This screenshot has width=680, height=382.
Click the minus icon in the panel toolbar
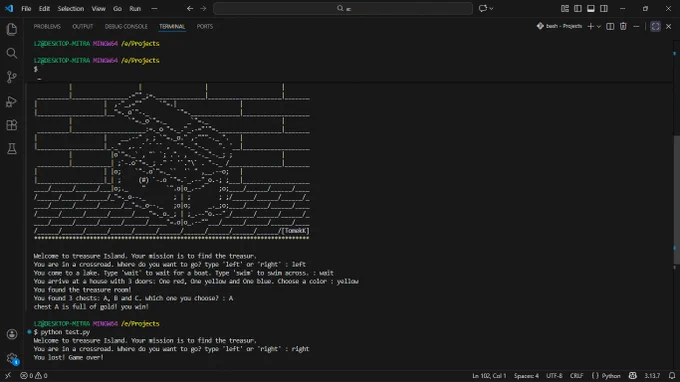pos(636,26)
